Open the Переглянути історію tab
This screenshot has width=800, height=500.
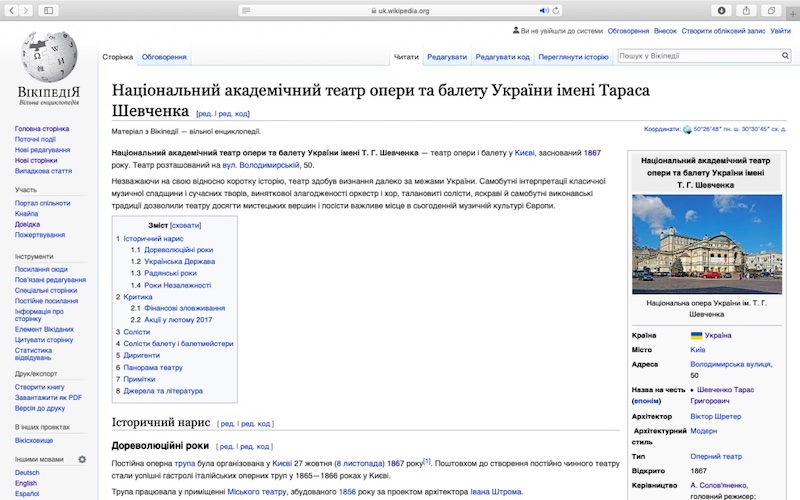(573, 57)
